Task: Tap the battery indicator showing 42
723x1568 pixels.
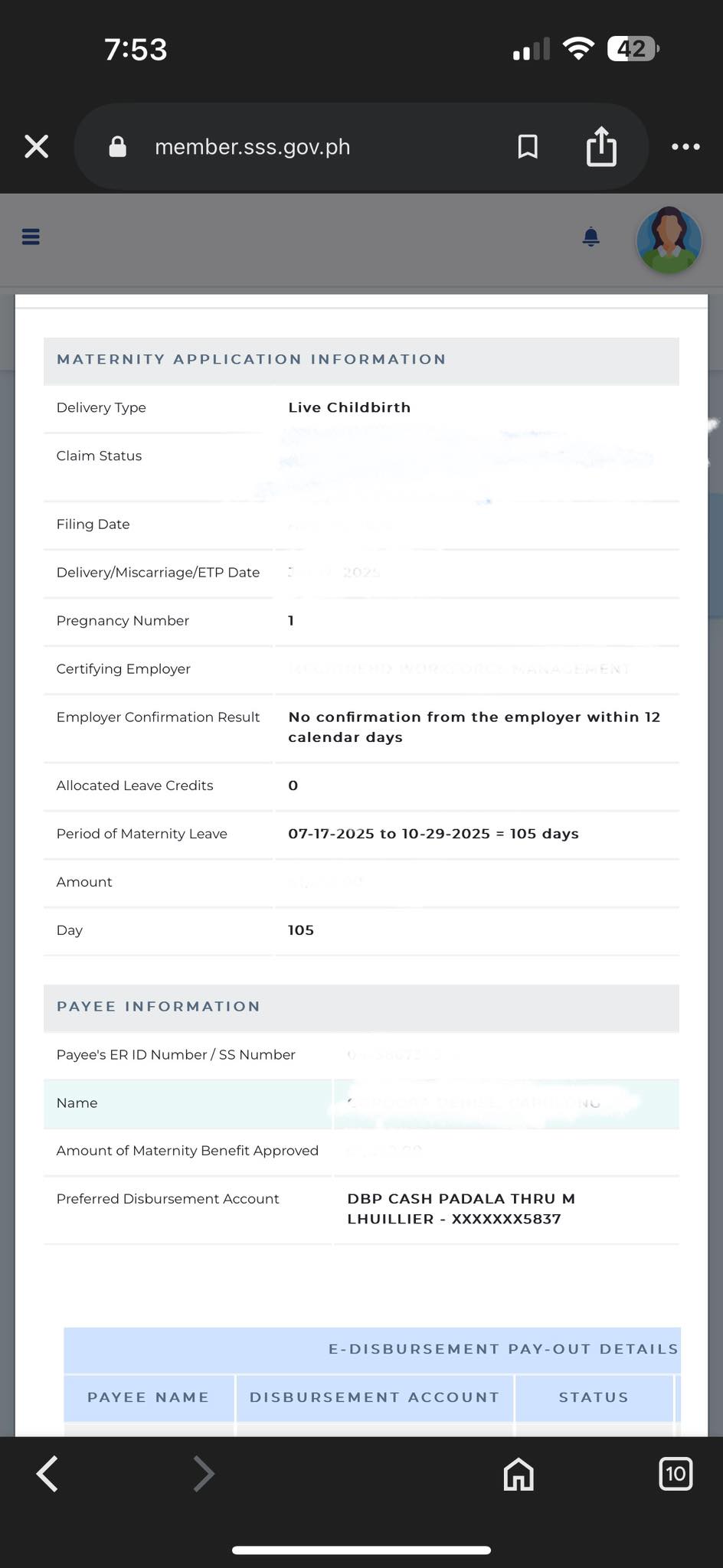Action: click(633, 48)
